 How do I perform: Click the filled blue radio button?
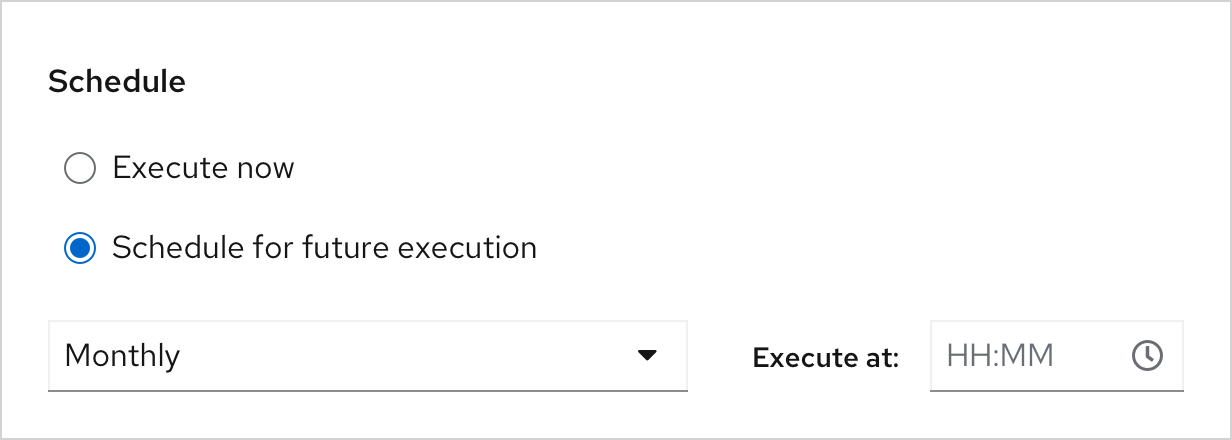pos(79,248)
